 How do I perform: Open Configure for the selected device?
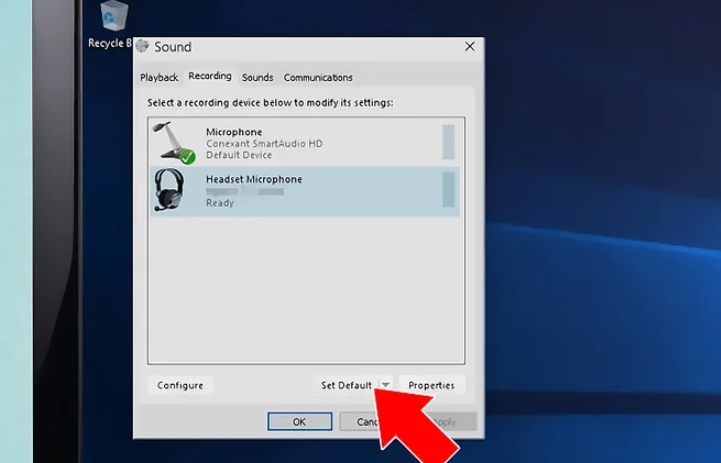click(x=180, y=386)
